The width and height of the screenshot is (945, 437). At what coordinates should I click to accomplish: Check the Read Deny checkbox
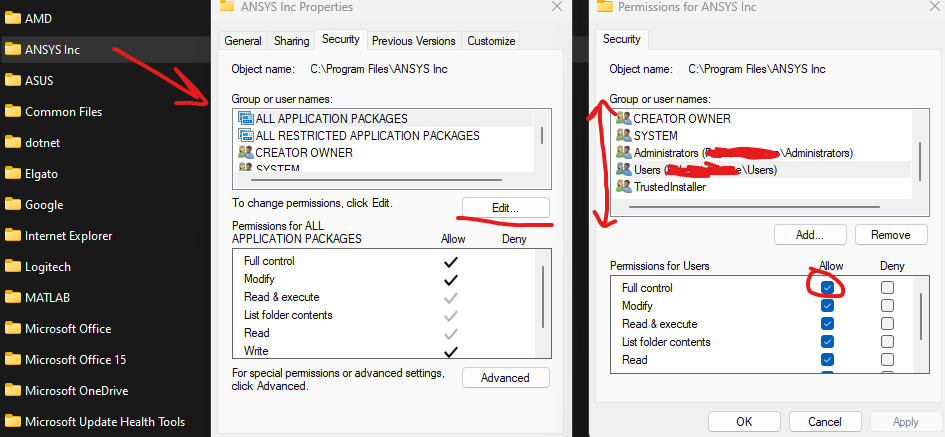[x=887, y=360]
